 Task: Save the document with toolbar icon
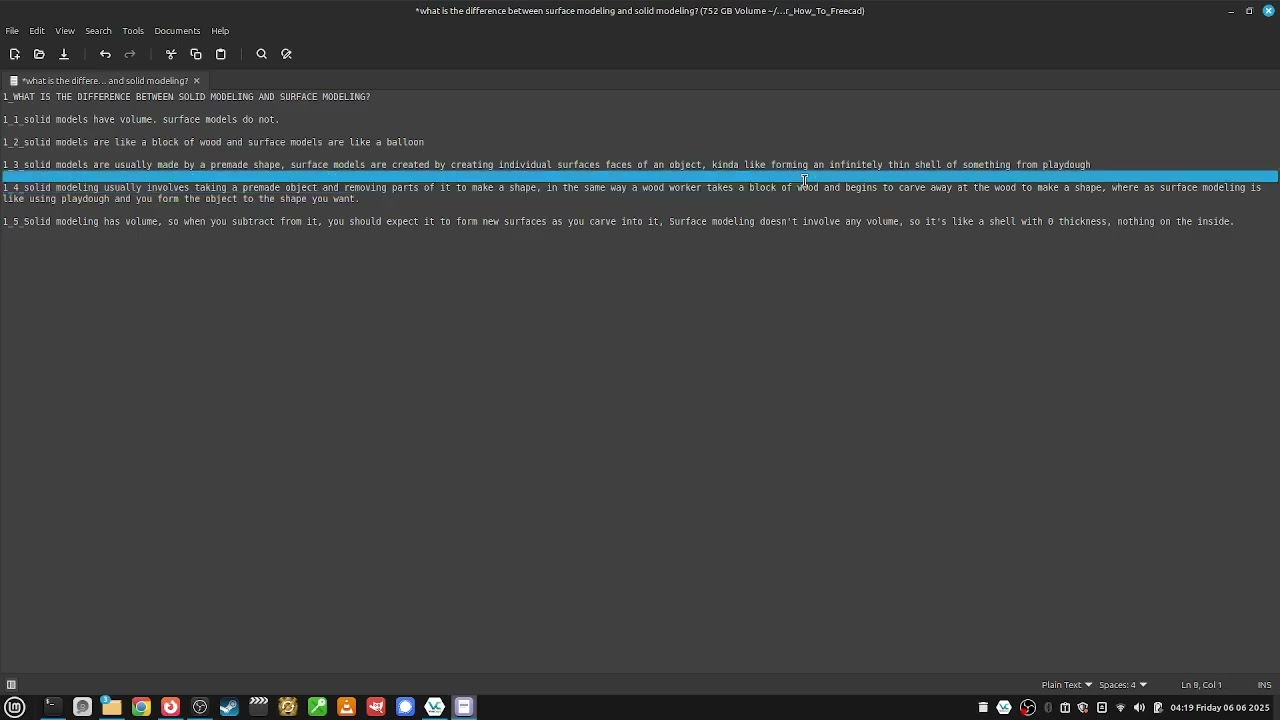[x=64, y=54]
